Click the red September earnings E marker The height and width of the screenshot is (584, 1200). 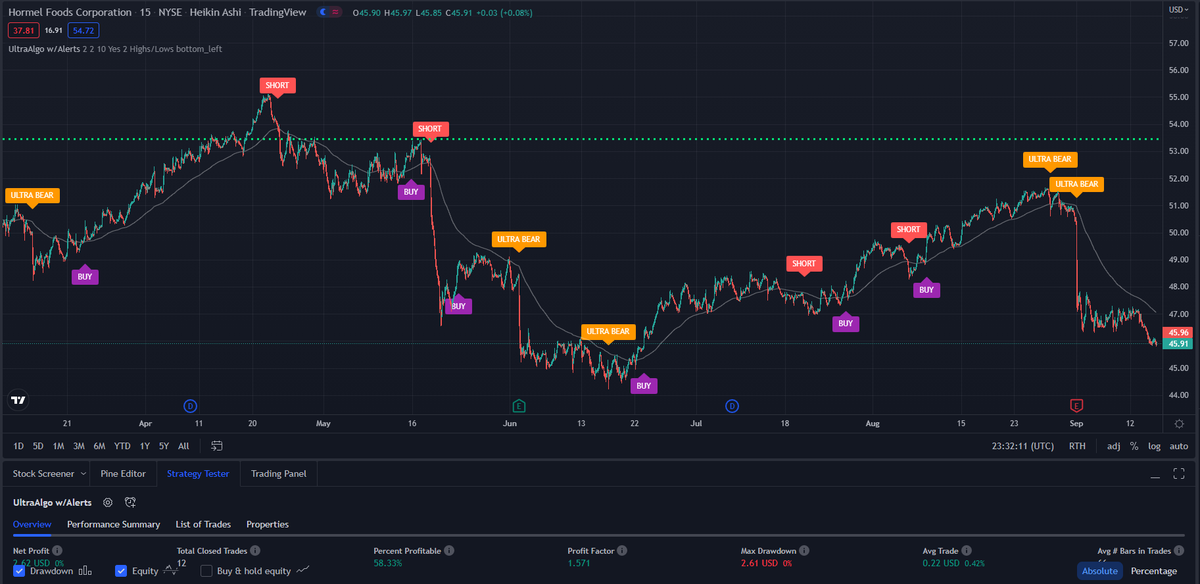click(1077, 406)
